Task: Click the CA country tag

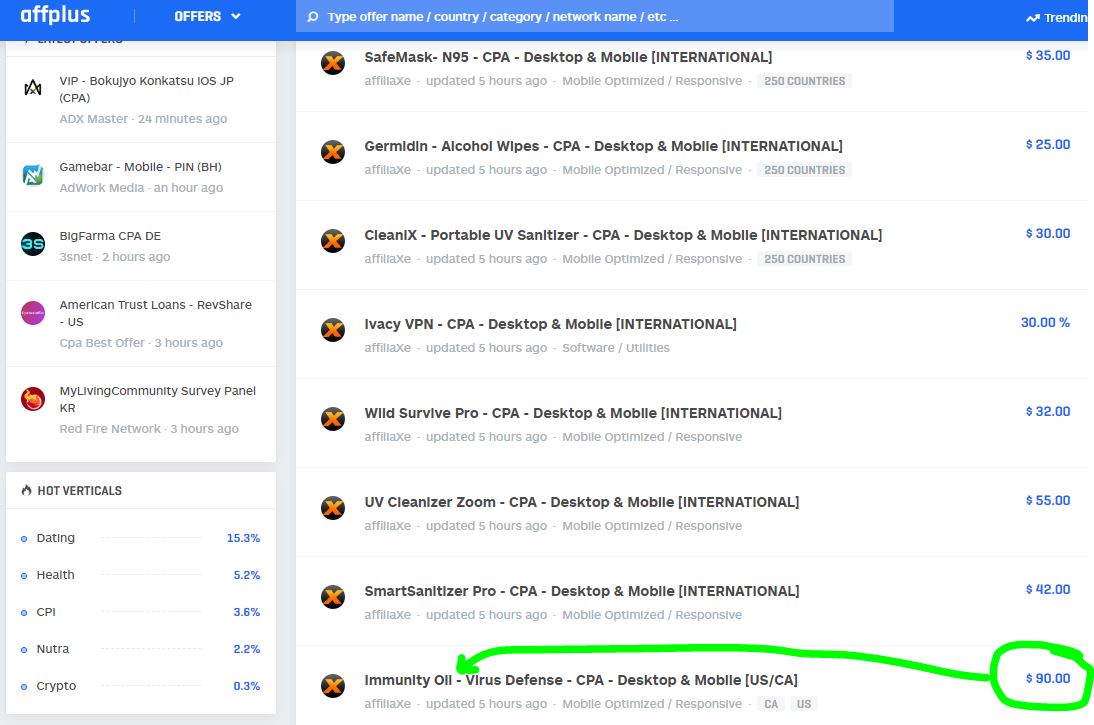Action: click(x=771, y=704)
